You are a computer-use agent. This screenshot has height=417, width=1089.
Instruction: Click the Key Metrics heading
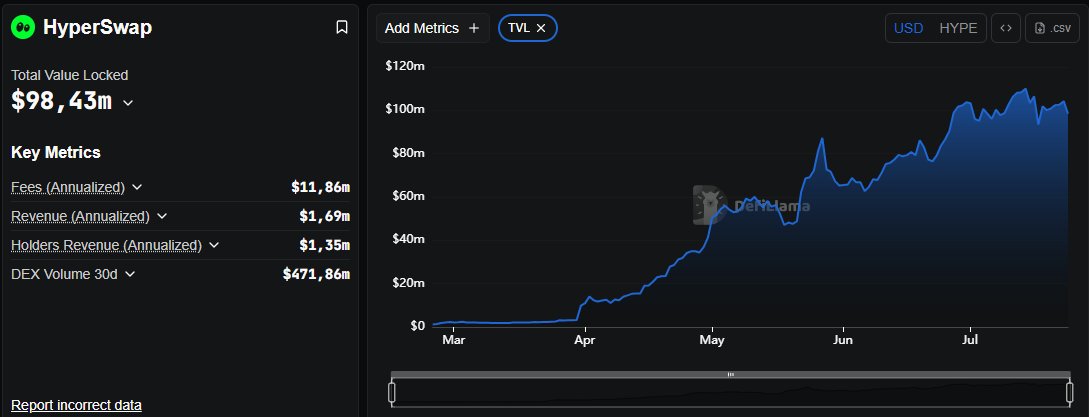[56, 152]
